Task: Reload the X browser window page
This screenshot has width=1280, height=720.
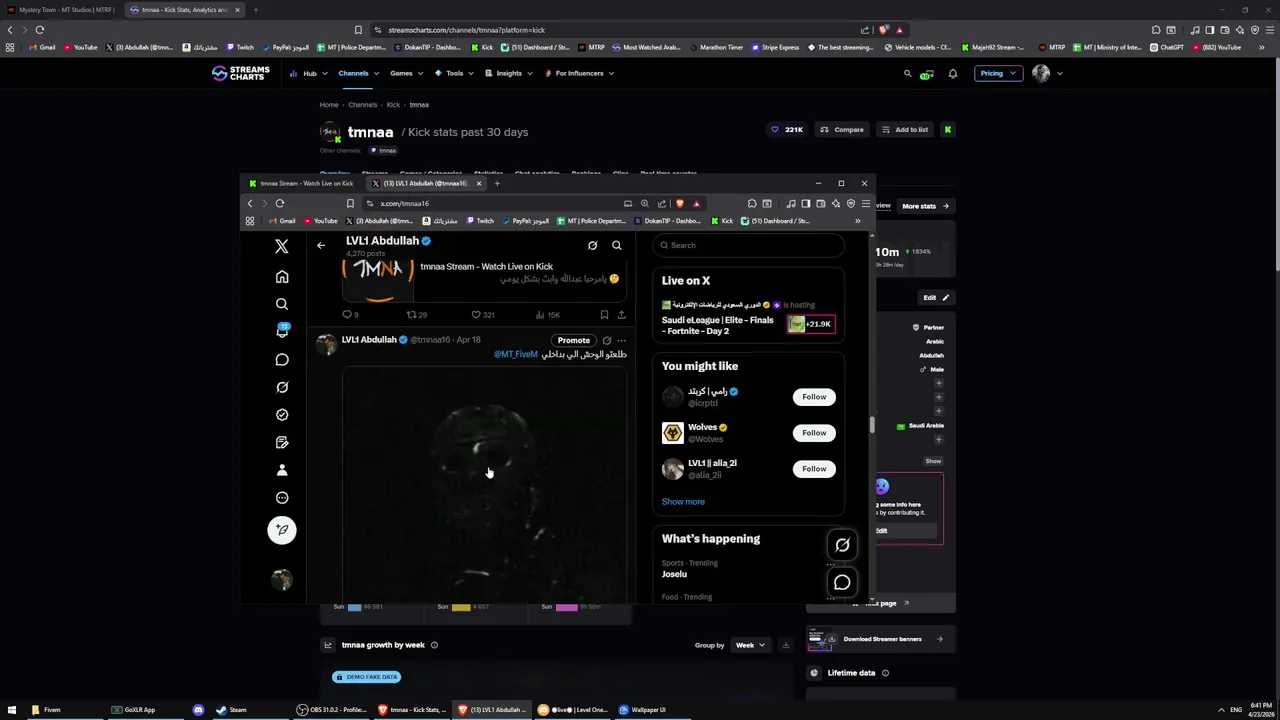Action: click(280, 203)
